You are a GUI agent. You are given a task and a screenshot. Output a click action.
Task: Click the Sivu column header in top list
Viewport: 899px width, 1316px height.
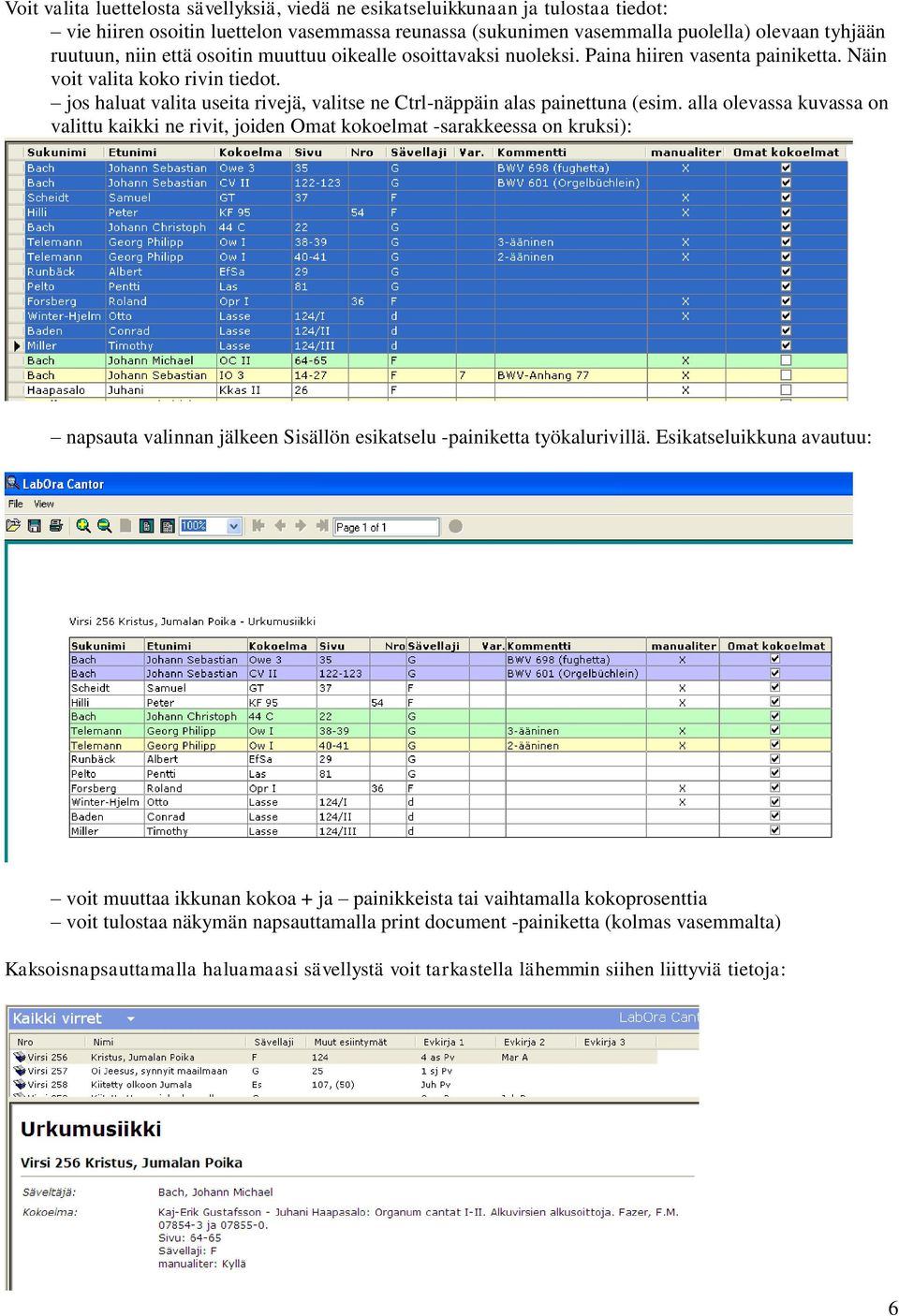pyautogui.click(x=319, y=152)
